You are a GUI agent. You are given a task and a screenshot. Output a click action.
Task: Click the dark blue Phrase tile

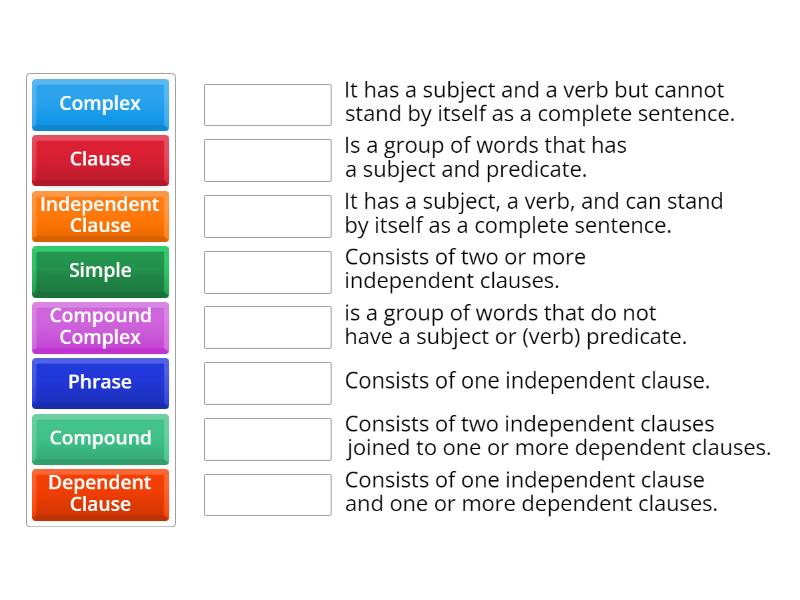(x=100, y=382)
